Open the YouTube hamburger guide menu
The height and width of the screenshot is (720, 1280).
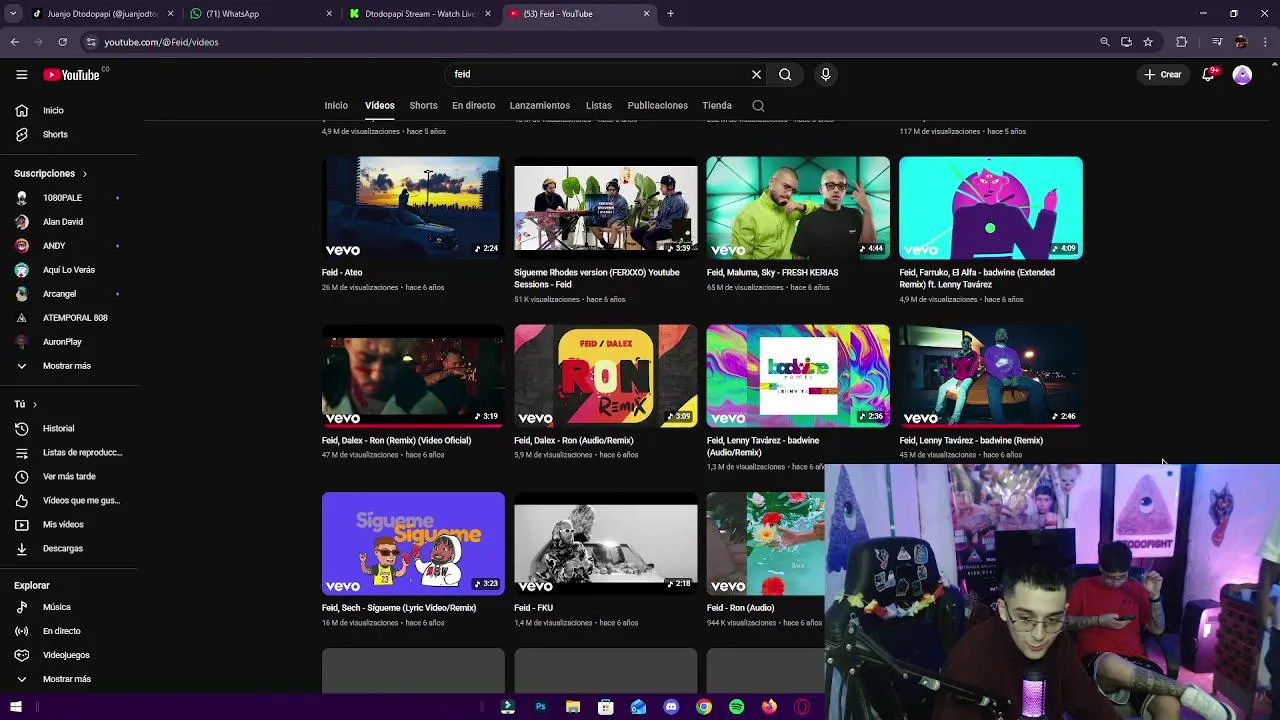(21, 74)
